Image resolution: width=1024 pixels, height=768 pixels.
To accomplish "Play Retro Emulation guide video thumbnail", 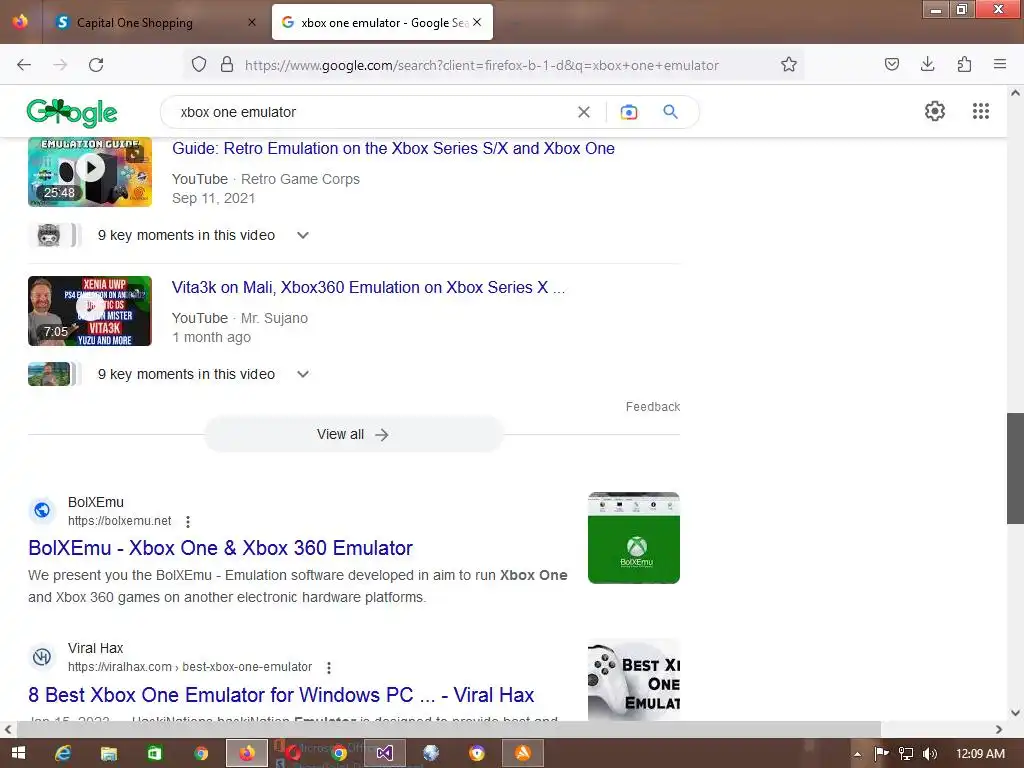I will pos(90,172).
